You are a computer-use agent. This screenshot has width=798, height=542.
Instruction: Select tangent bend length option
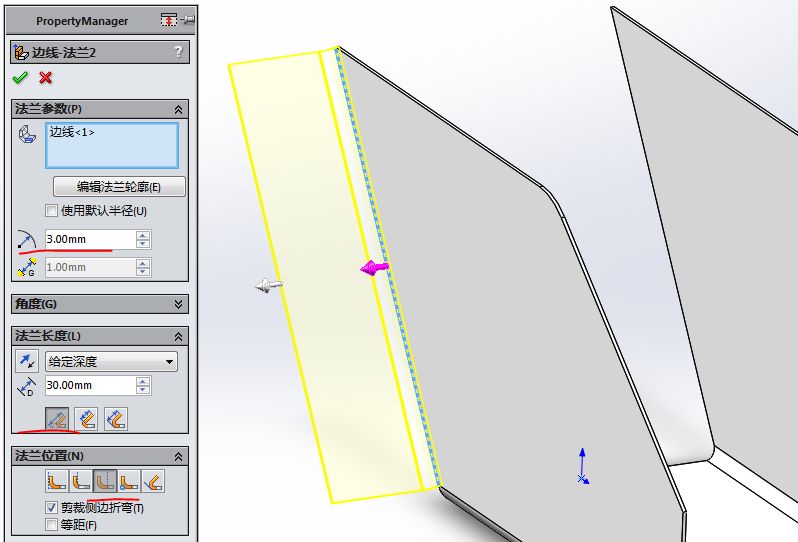(x=116, y=419)
